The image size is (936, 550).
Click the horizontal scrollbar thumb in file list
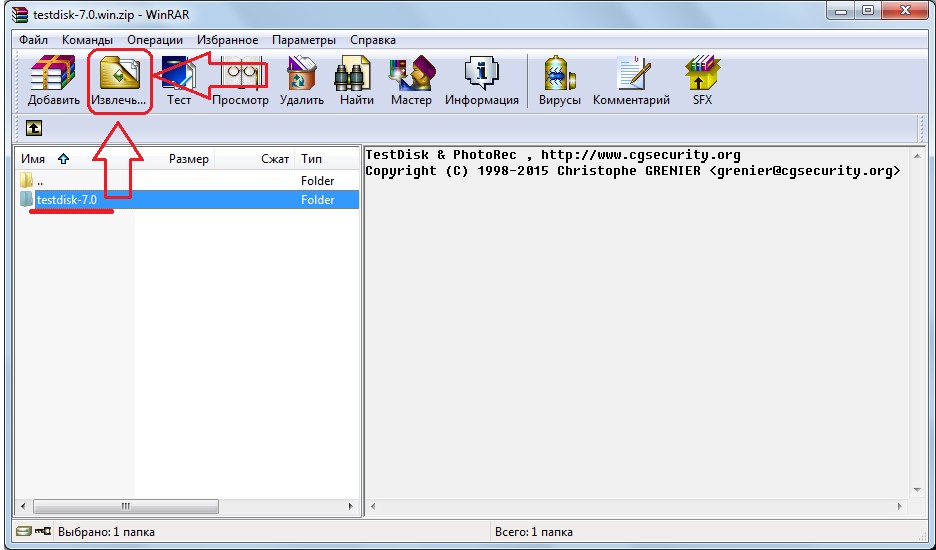click(125, 506)
